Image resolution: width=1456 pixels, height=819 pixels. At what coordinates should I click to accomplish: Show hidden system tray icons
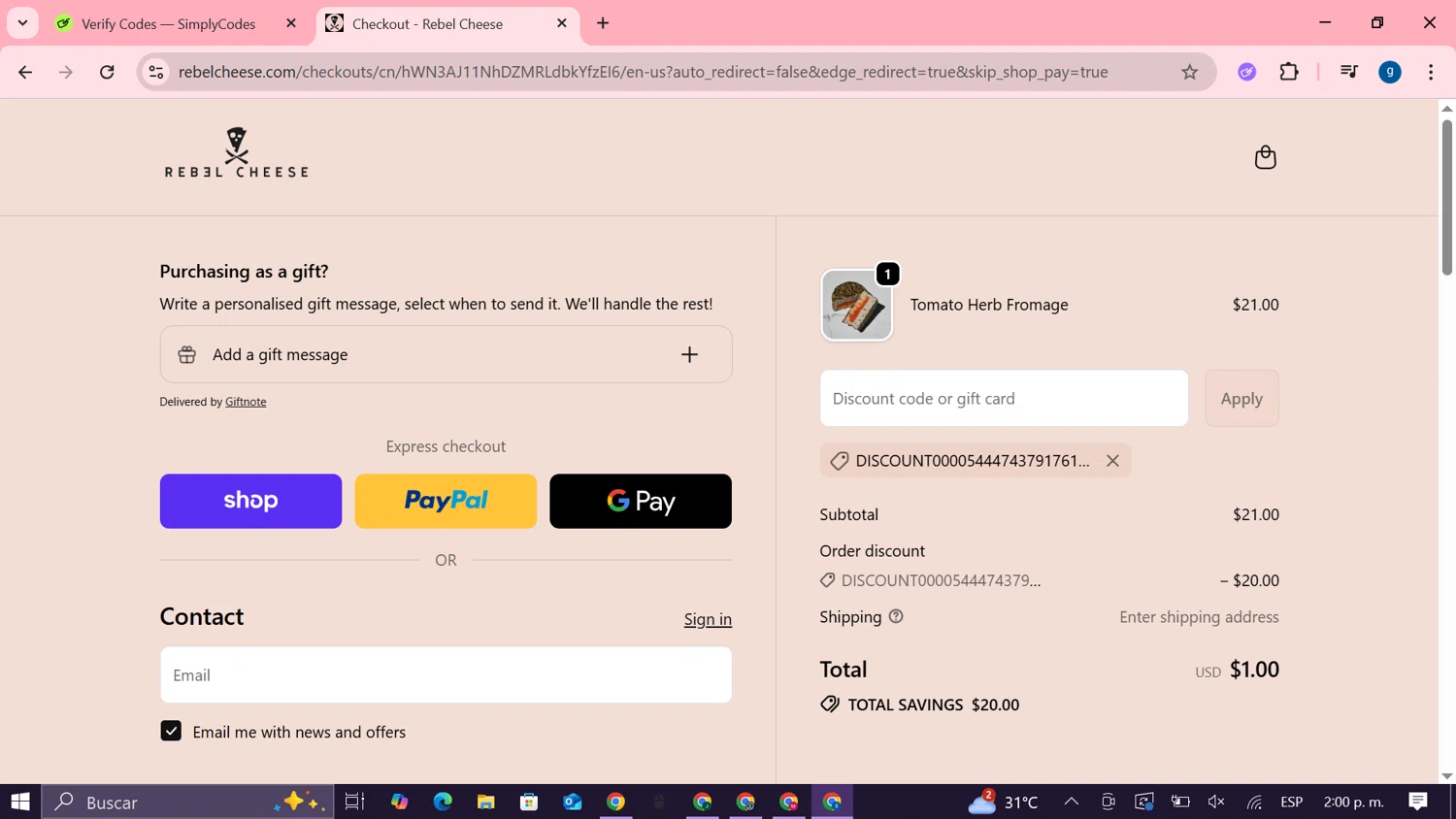(1072, 802)
